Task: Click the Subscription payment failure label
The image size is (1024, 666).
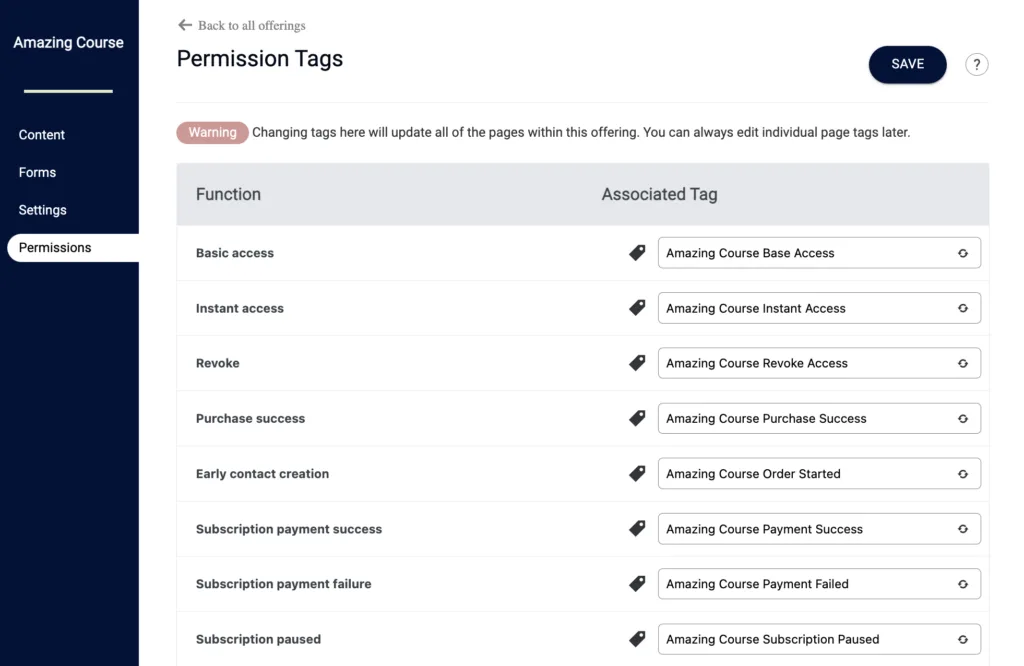Action: point(283,584)
